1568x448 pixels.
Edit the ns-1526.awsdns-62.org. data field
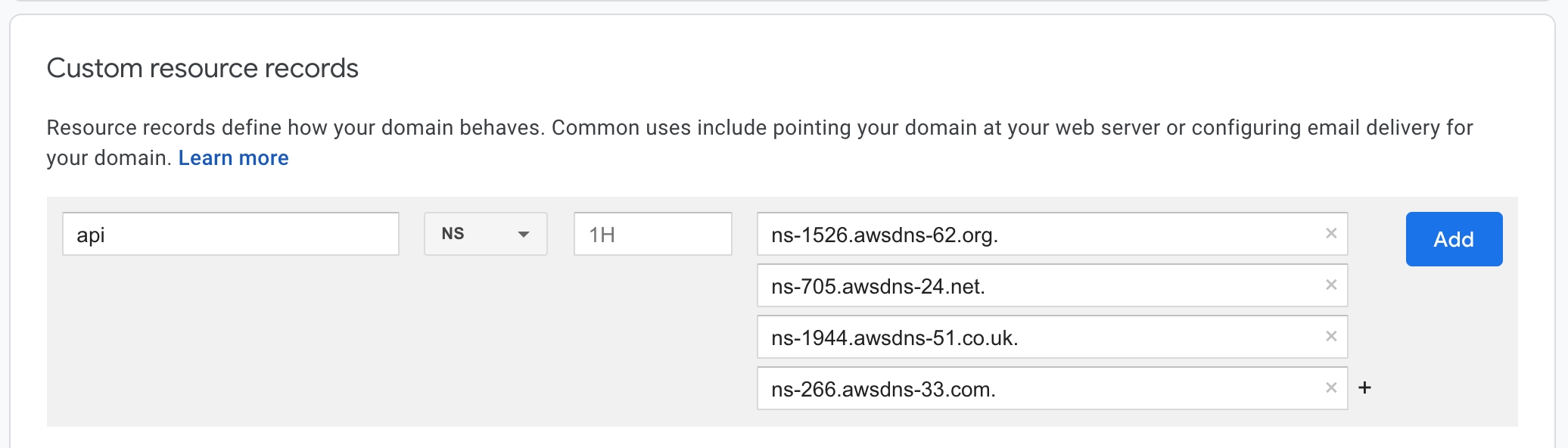point(1037,235)
